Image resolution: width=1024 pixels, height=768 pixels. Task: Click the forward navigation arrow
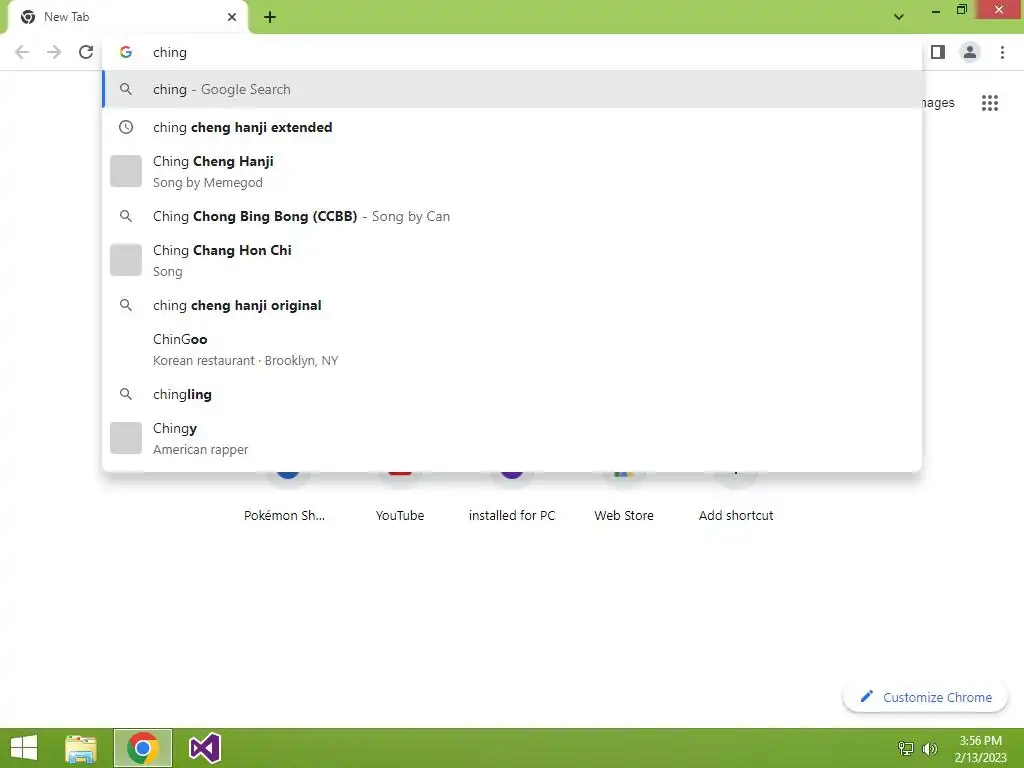click(x=54, y=52)
